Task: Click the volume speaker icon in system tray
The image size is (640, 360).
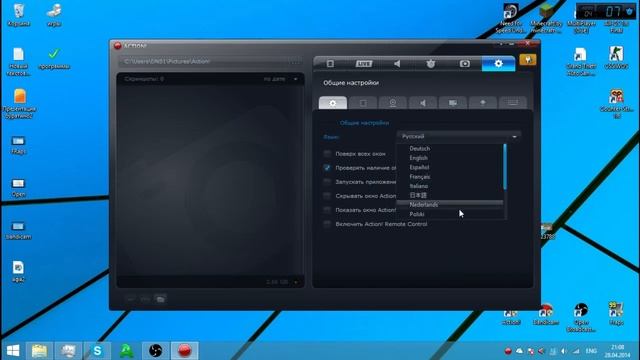Action: pos(564,351)
